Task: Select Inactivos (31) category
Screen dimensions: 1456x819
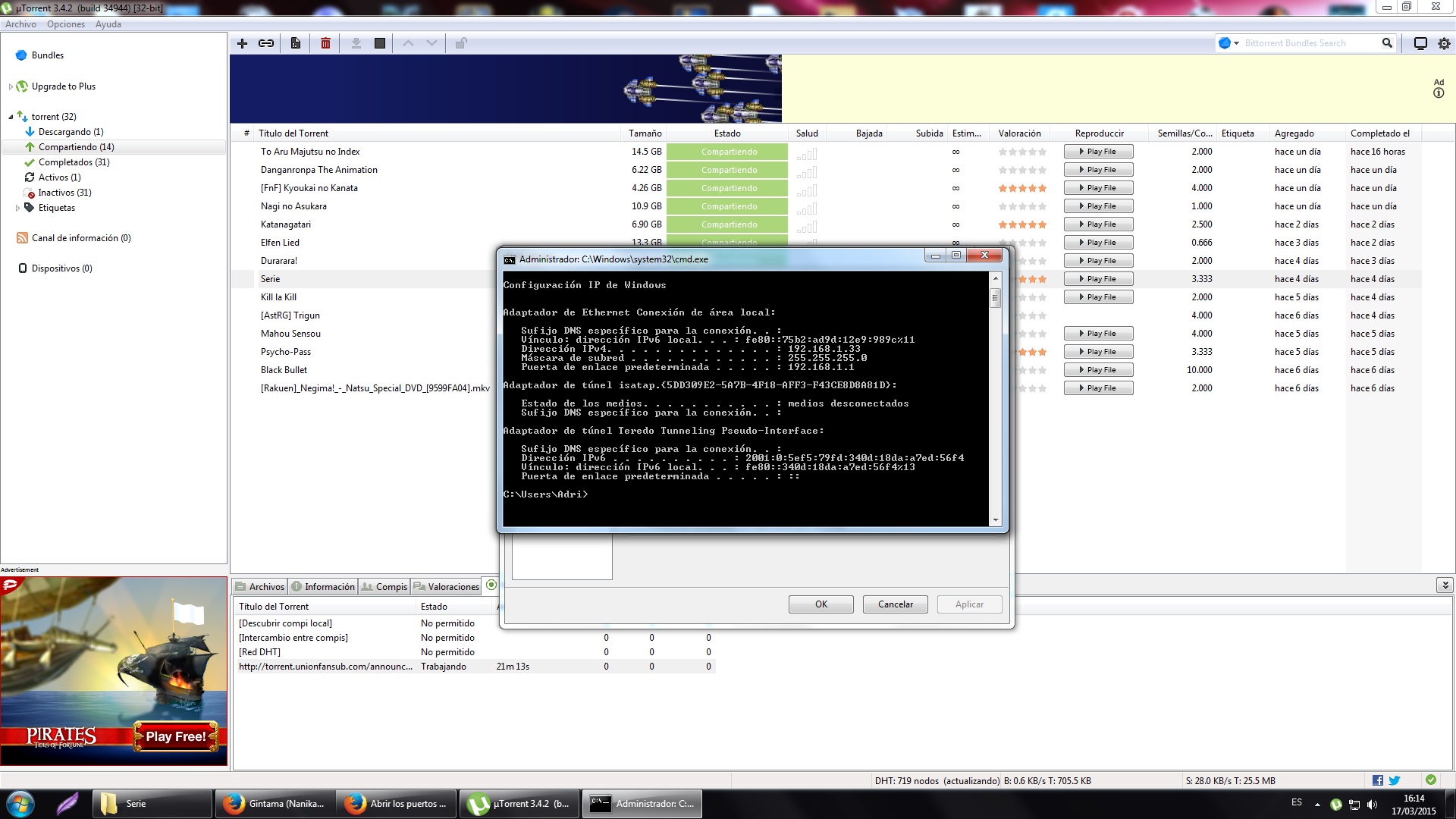Action: (64, 193)
